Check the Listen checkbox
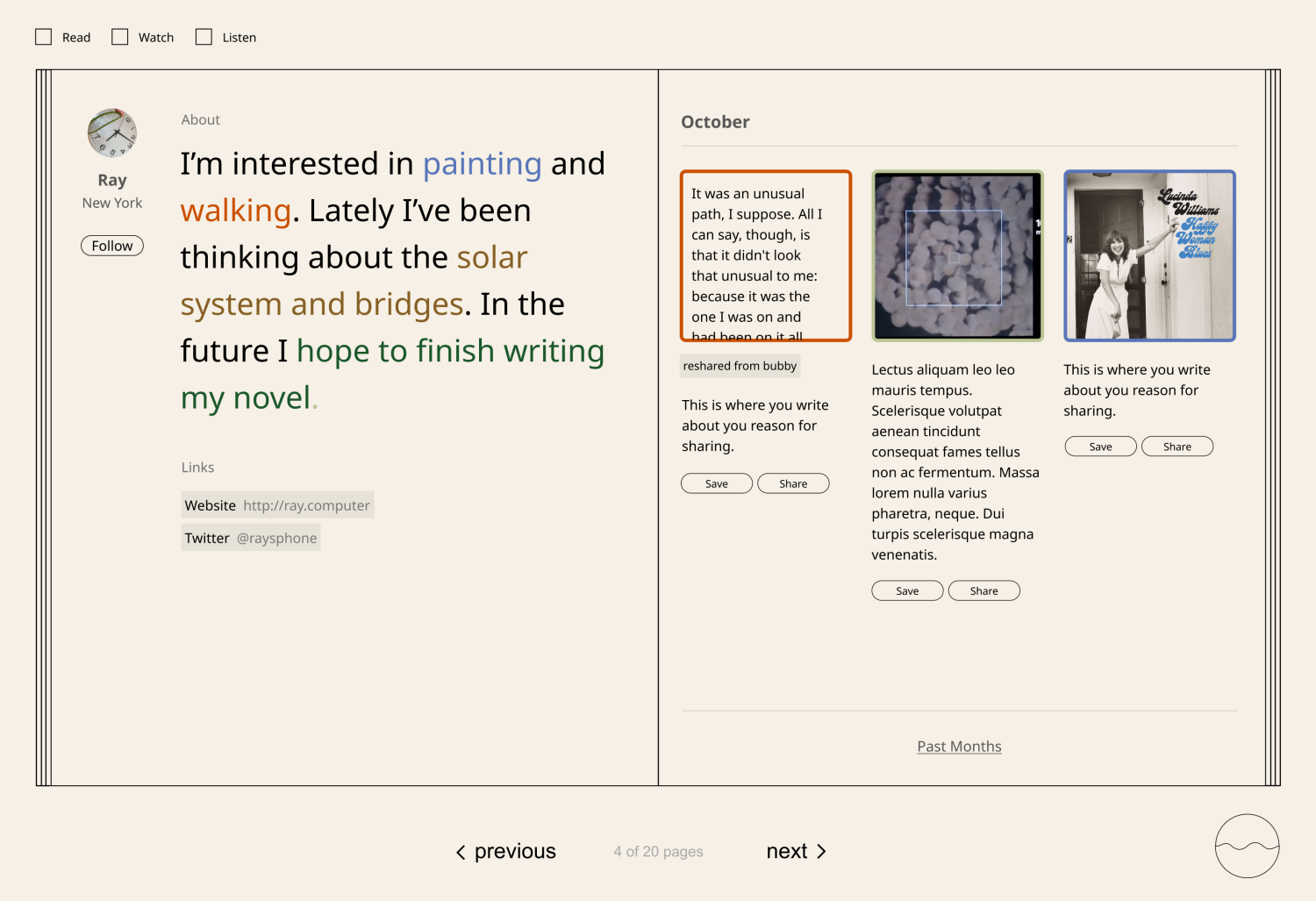This screenshot has width=1316, height=901. (x=204, y=37)
